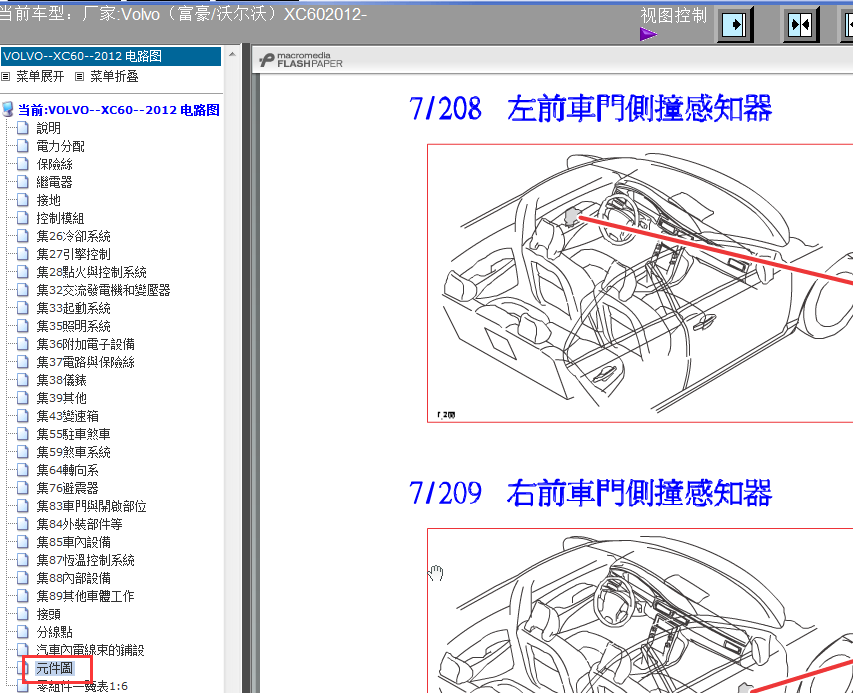The image size is (853, 693).
Task: Open 汽車內電線束的鋪設 in the tree
Action: [x=90, y=649]
